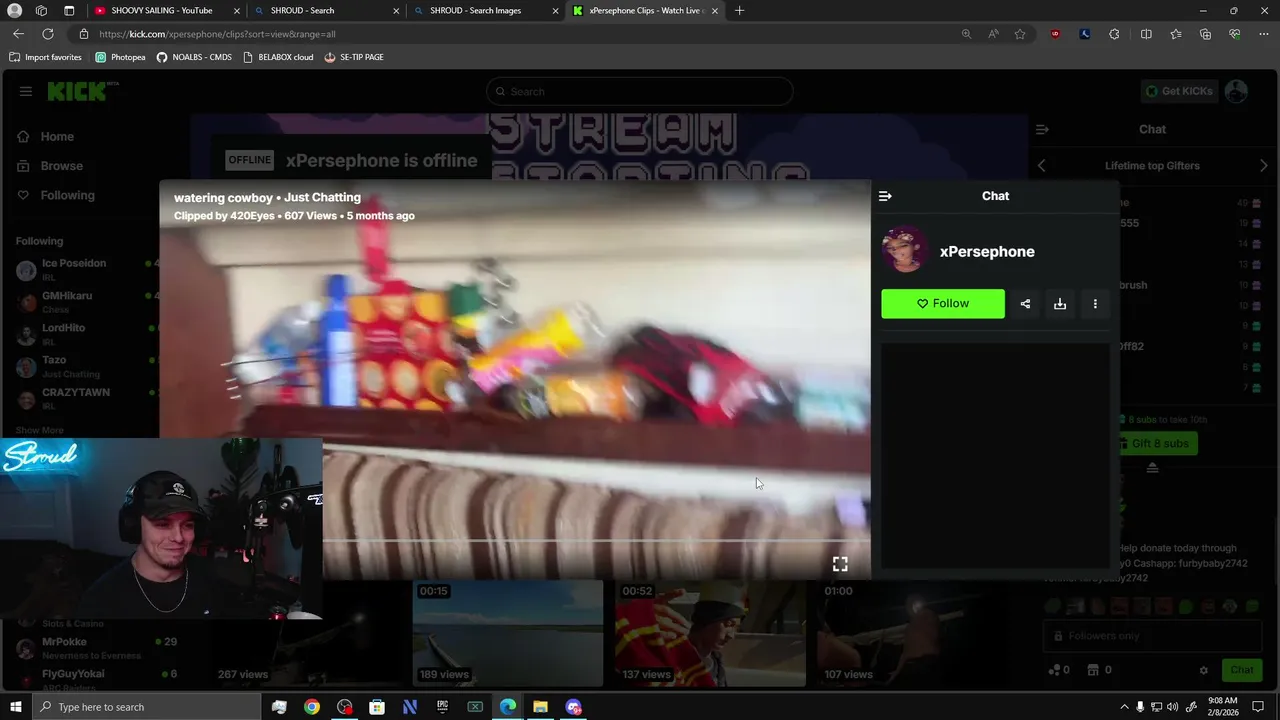Click the Kick search field

tap(640, 92)
